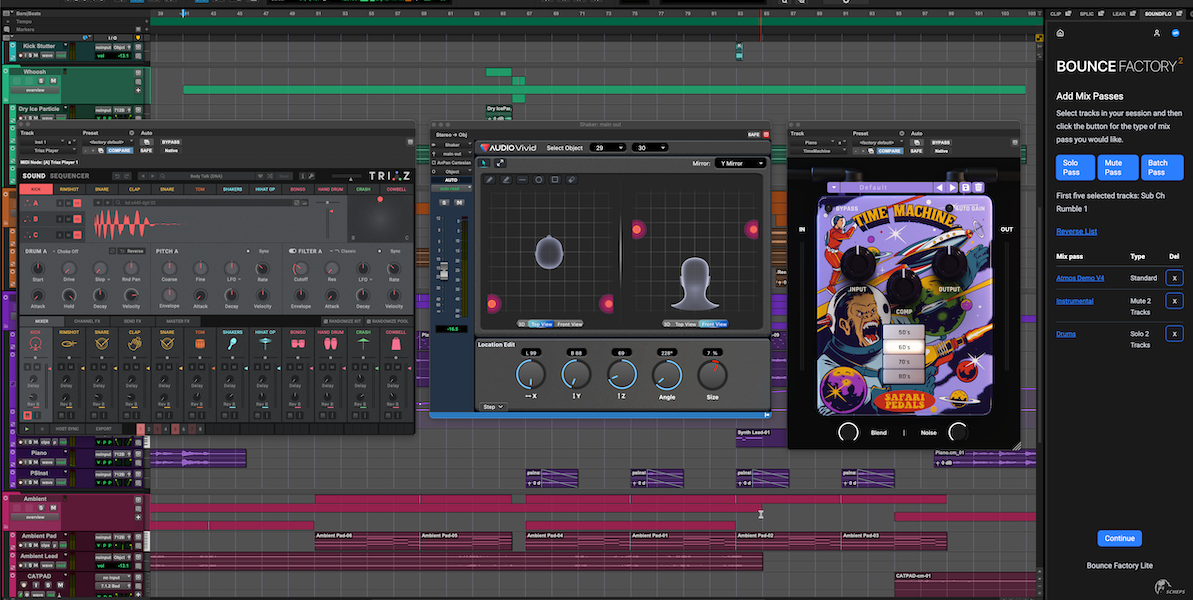The image size is (1193, 600).
Task: Open the Channel FX tab
Action: point(89,320)
